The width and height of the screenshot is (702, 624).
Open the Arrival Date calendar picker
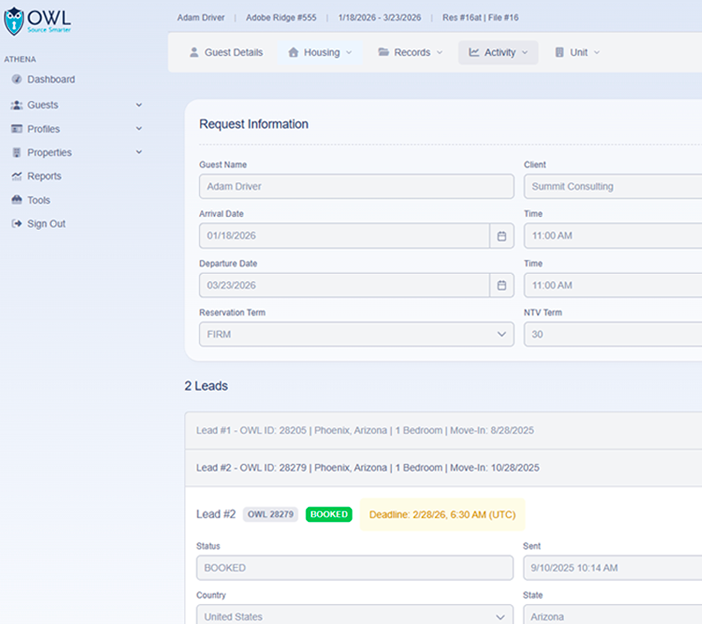pos(502,236)
